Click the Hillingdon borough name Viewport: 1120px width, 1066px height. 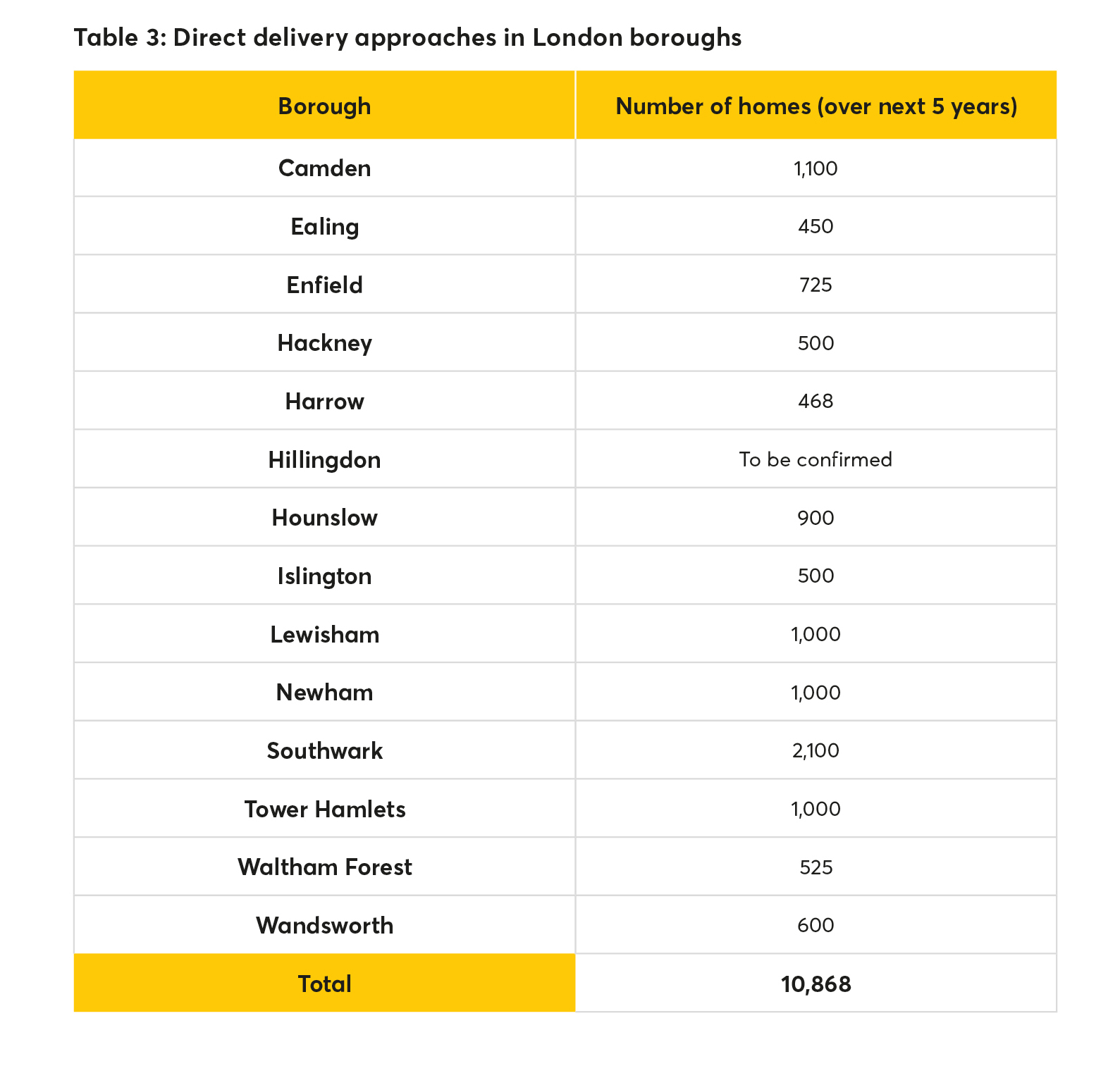point(324,460)
